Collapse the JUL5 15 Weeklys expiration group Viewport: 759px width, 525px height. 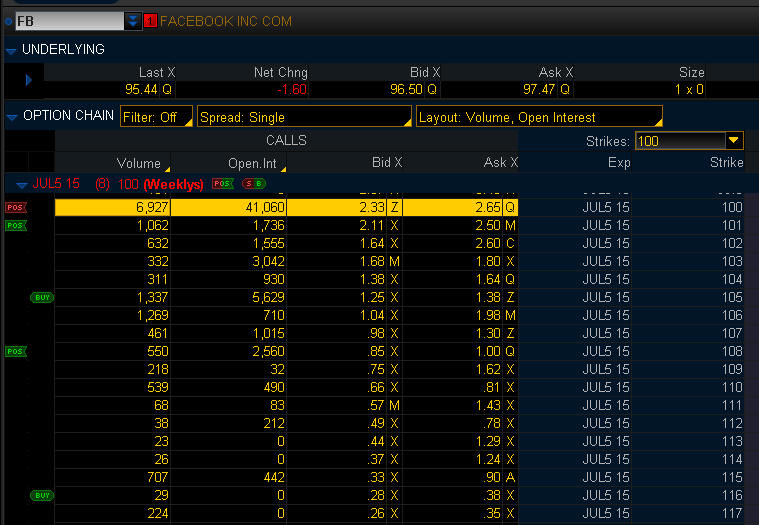coord(22,184)
